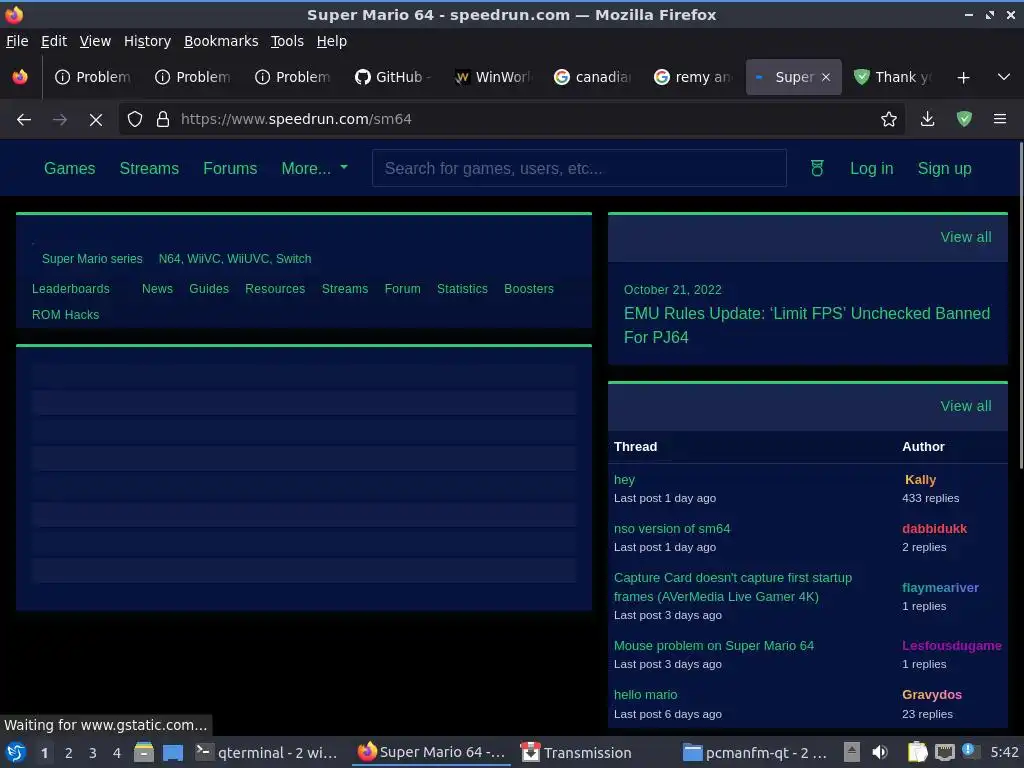This screenshot has height=768, width=1024.
Task: Switch to the first Problem tab
Action: 93,77
